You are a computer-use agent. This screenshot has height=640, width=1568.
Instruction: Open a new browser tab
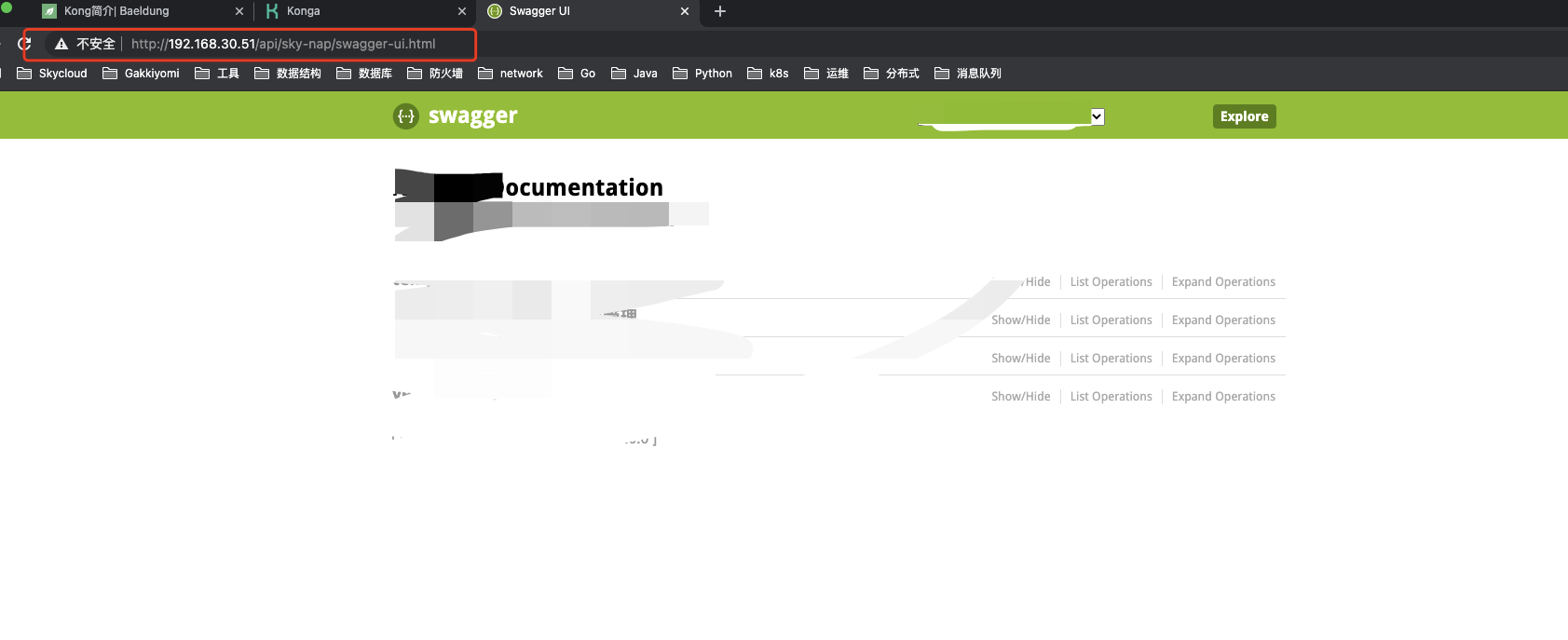click(x=720, y=11)
